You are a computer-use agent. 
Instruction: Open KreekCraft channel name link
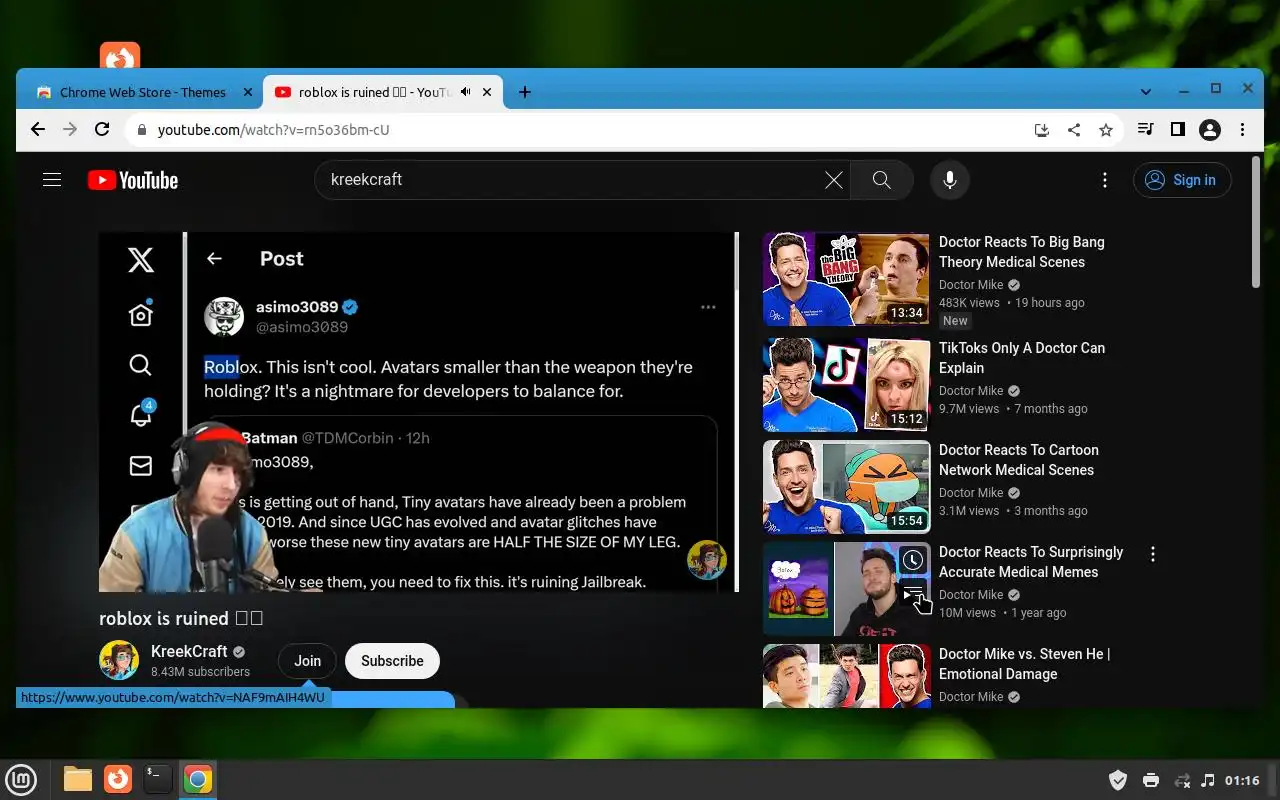189,651
